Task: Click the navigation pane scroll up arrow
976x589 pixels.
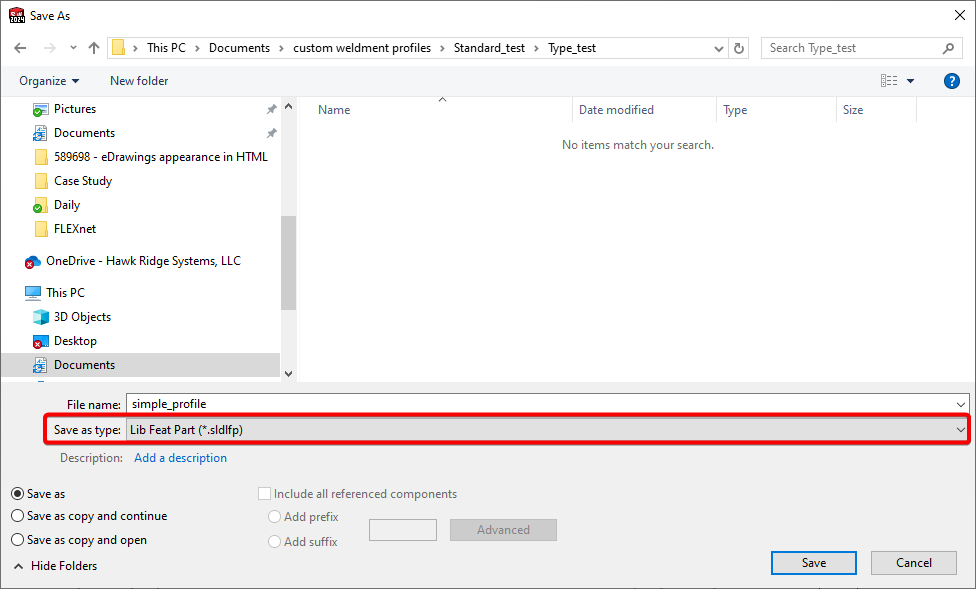Action: coord(288,106)
